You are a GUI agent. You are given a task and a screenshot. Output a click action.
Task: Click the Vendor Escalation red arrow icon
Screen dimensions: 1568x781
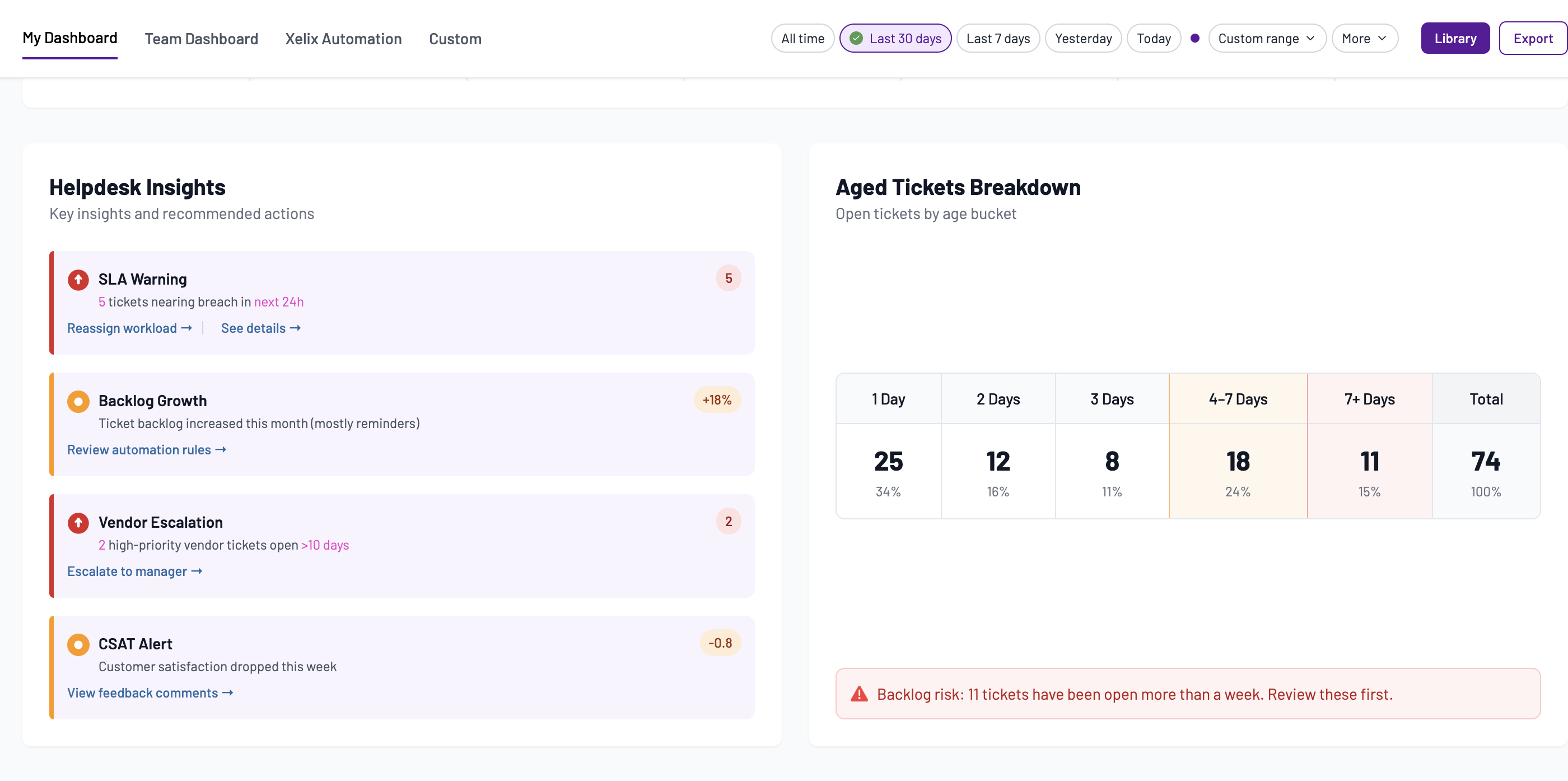coord(78,523)
